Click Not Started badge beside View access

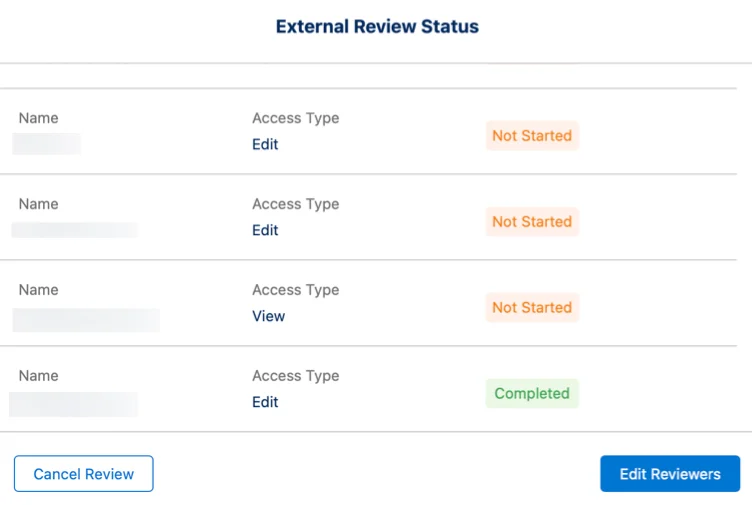[532, 308]
